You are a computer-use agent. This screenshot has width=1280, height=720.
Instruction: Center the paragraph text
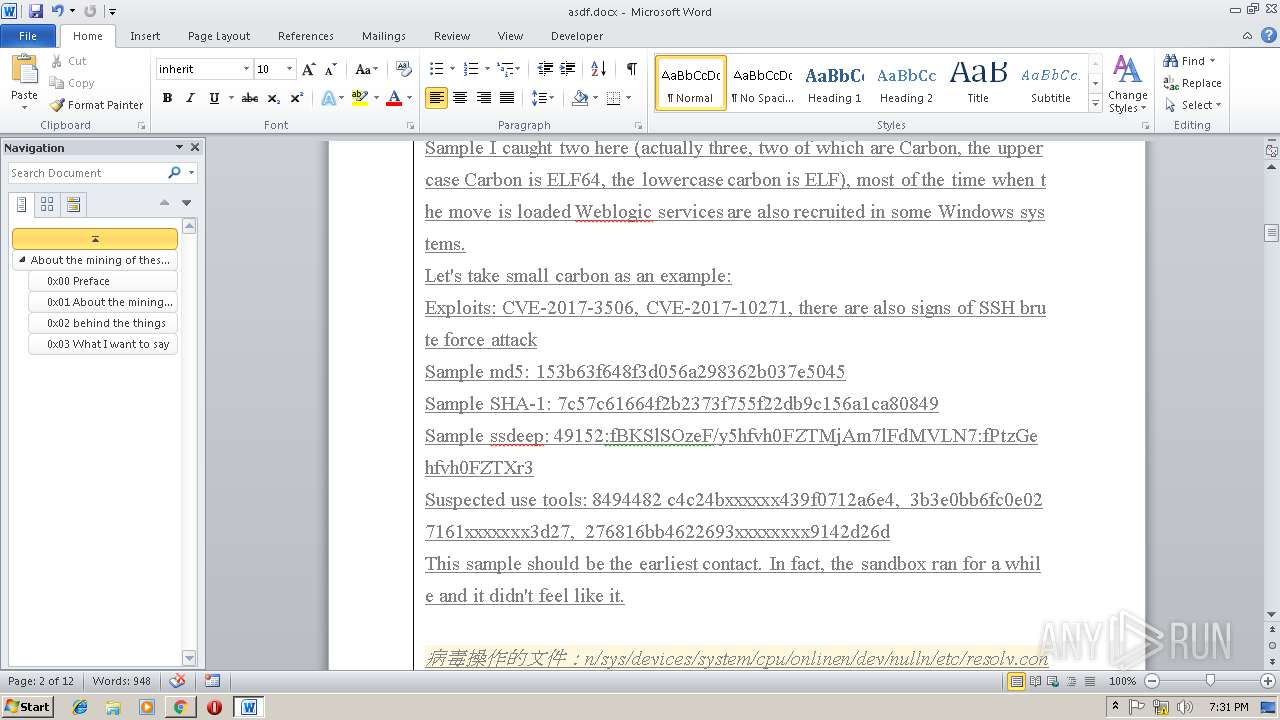click(460, 98)
